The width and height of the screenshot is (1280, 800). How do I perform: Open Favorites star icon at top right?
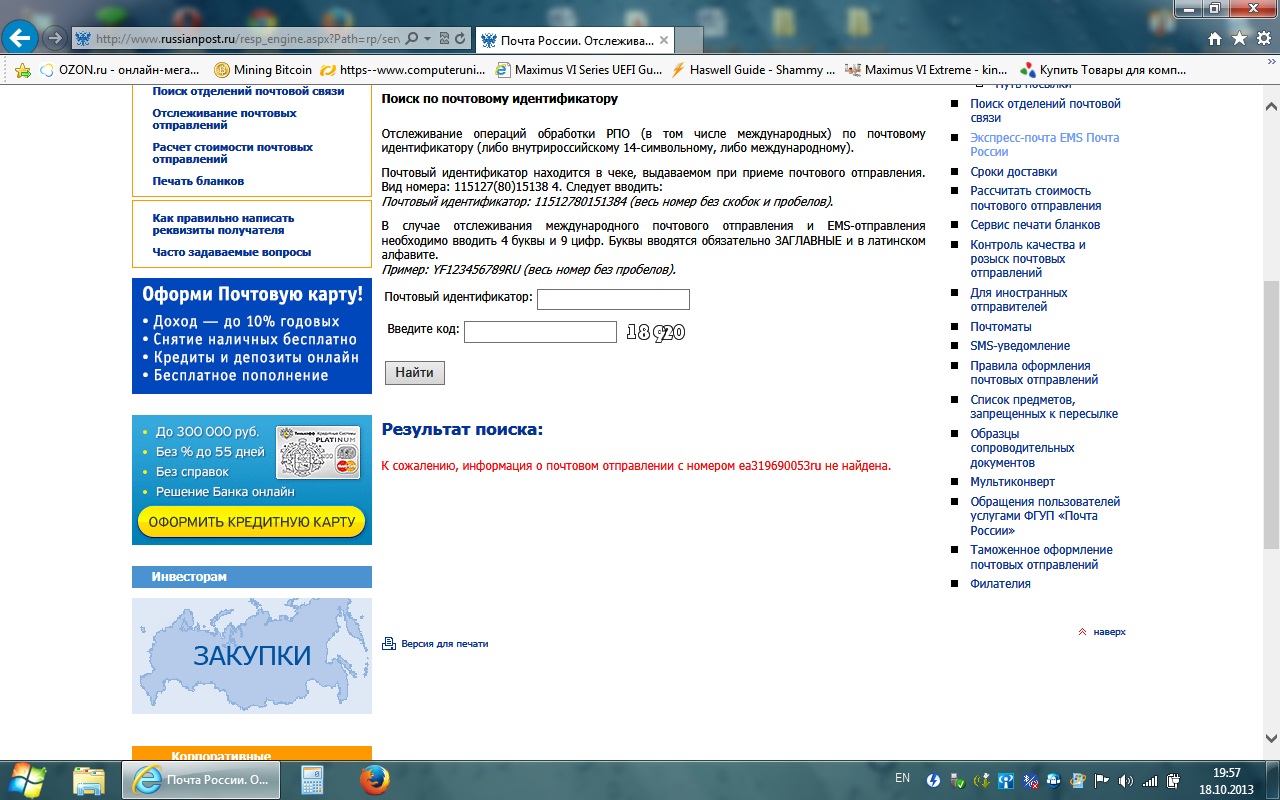pyautogui.click(x=1239, y=39)
